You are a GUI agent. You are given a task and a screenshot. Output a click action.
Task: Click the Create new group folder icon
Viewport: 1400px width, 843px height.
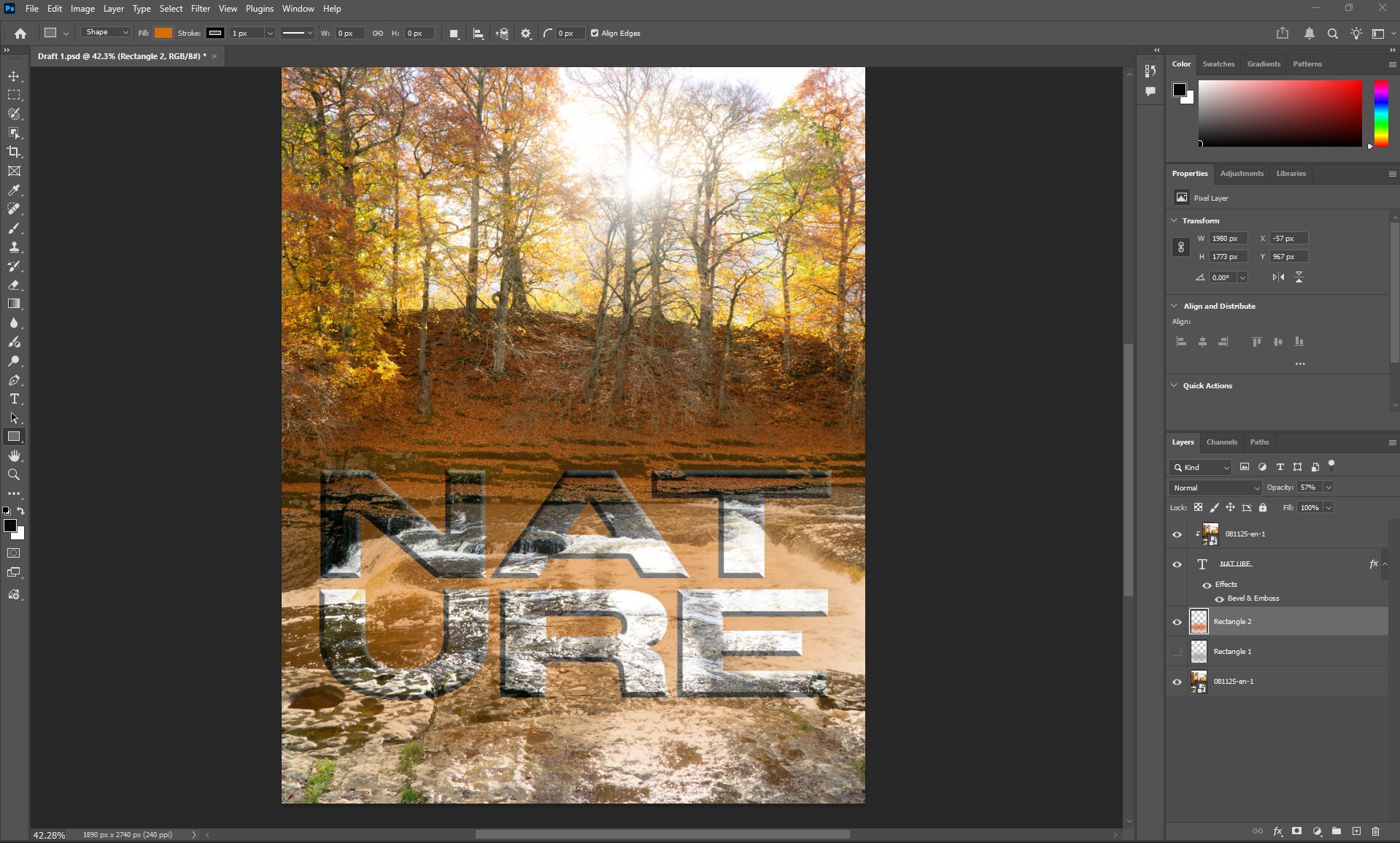1336,831
